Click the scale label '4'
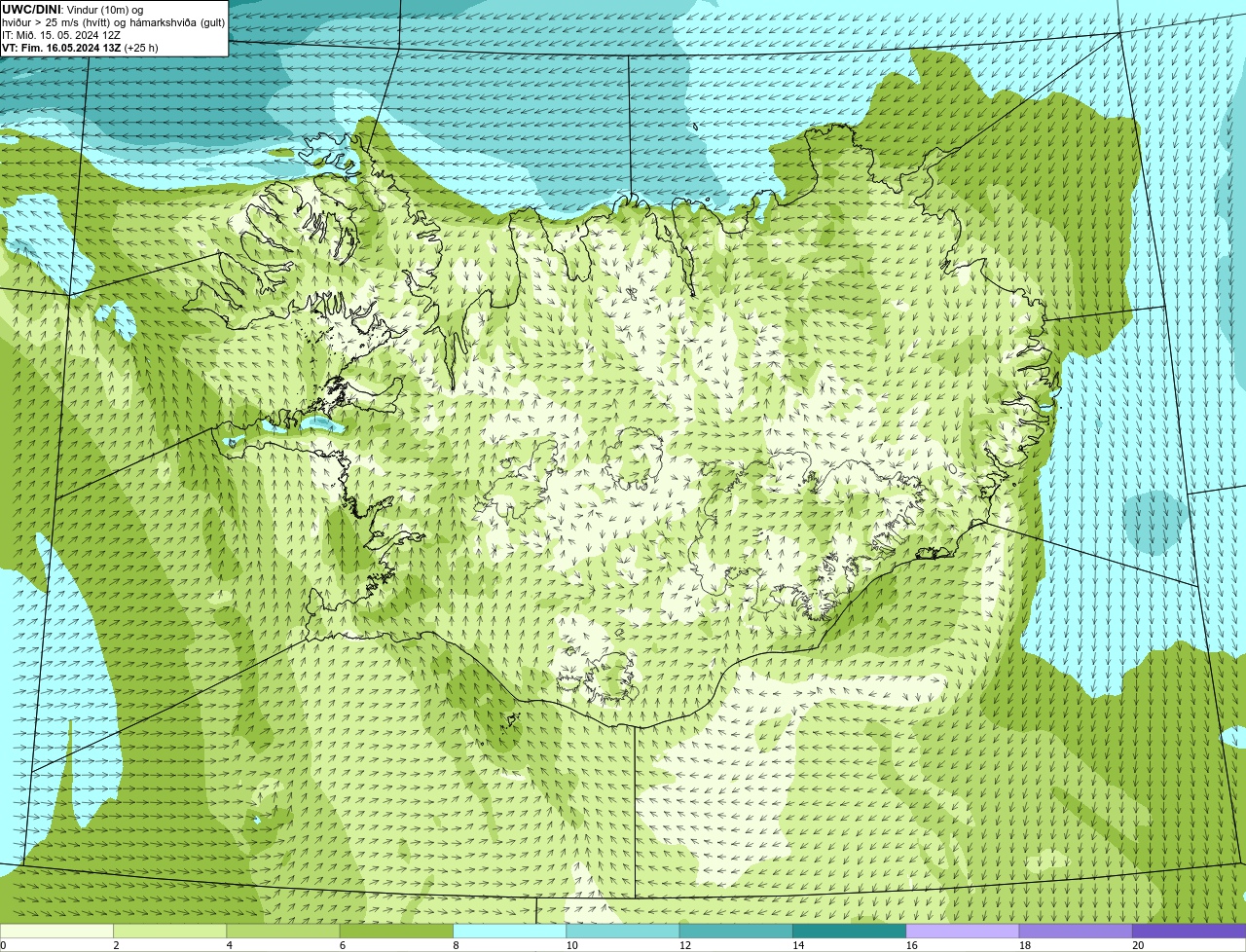The height and width of the screenshot is (952, 1246). click(229, 945)
